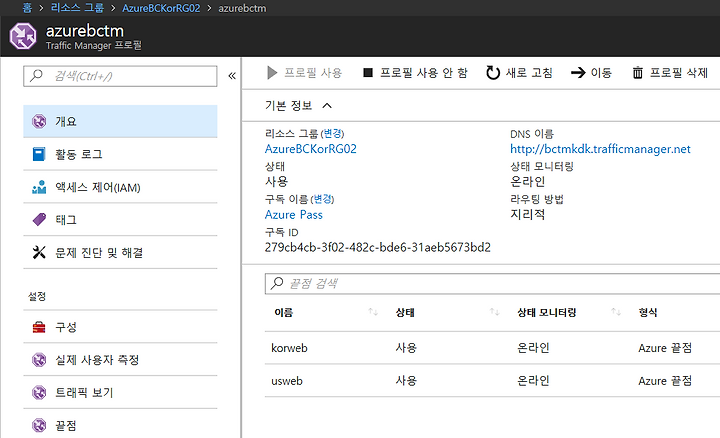Click the refresh circular arrow icon
This screenshot has height=438, width=720.
493,73
